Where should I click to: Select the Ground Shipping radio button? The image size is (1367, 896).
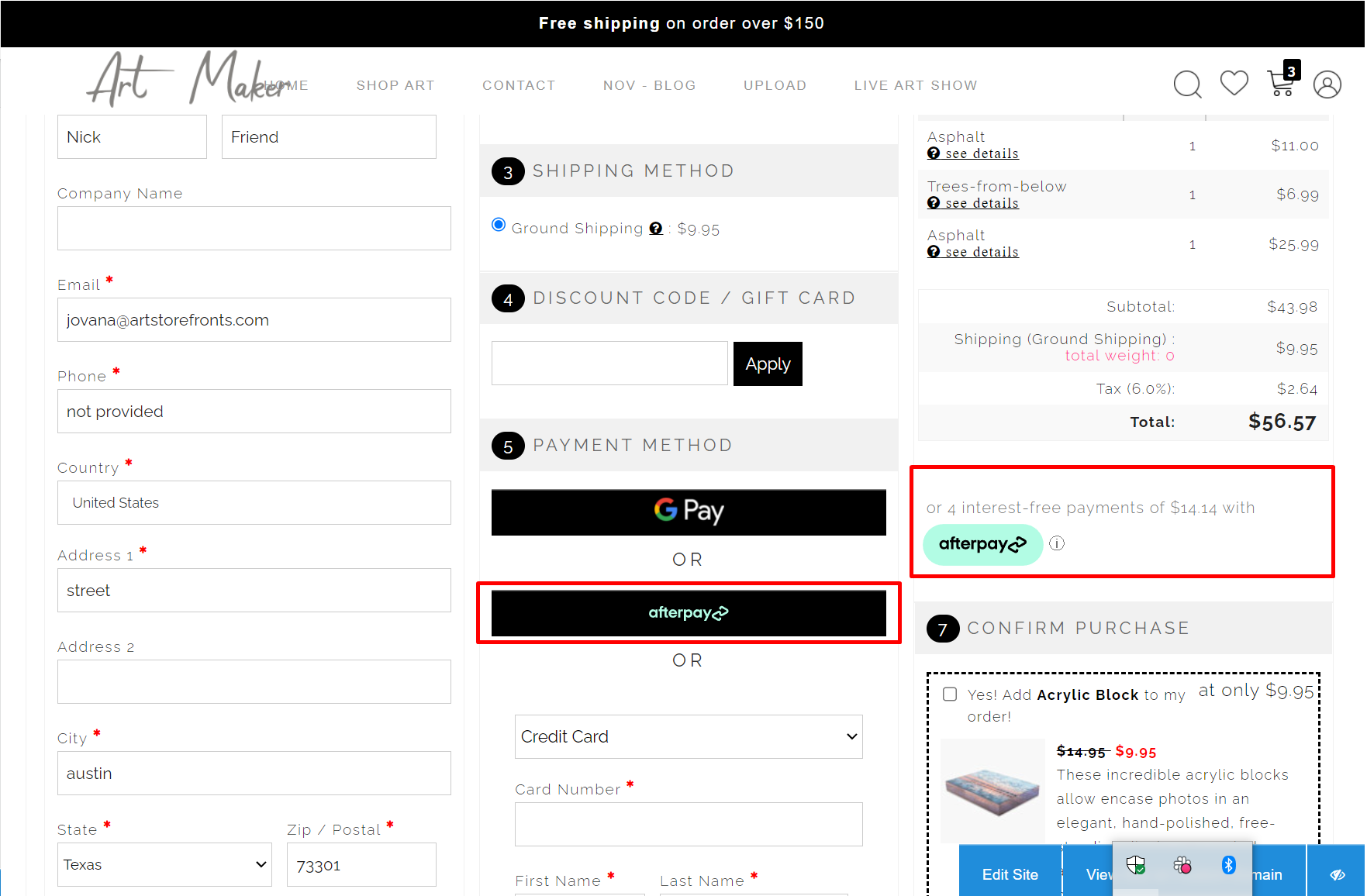click(499, 225)
